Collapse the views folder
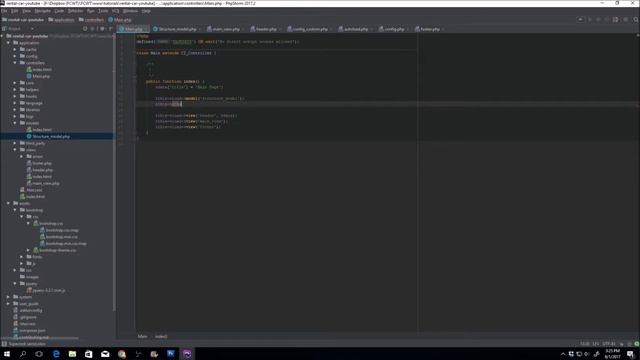The height and width of the screenshot is (360, 640). point(15,150)
